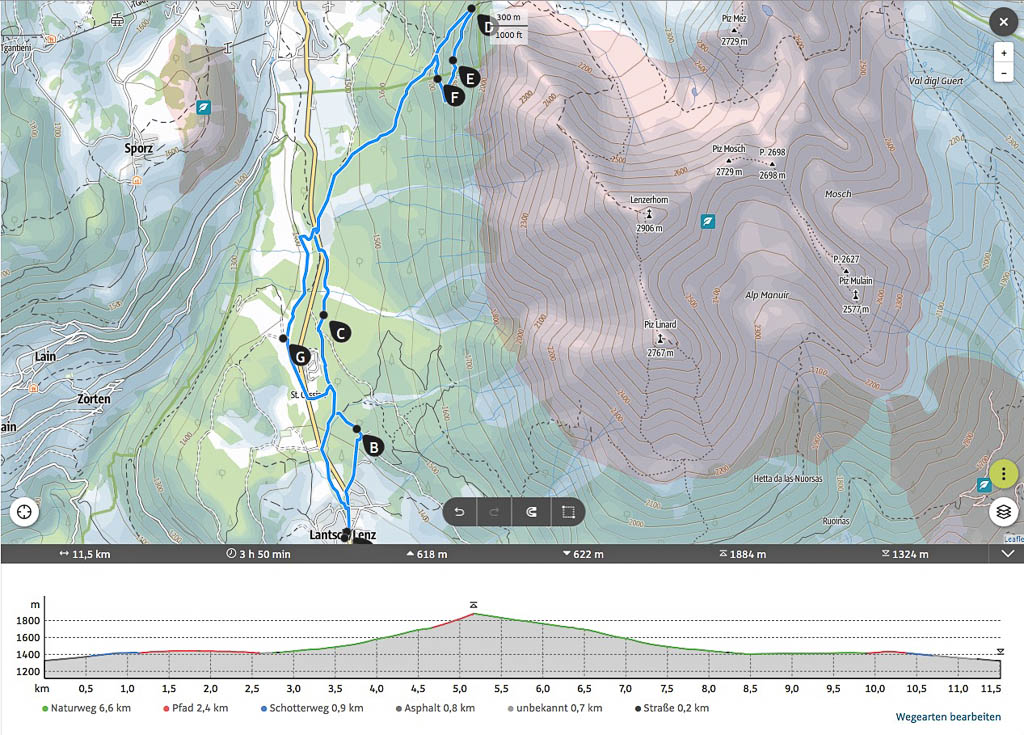Viewport: 1024px width, 735px height.
Task: Zoom in with the plus button
Action: [1004, 52]
